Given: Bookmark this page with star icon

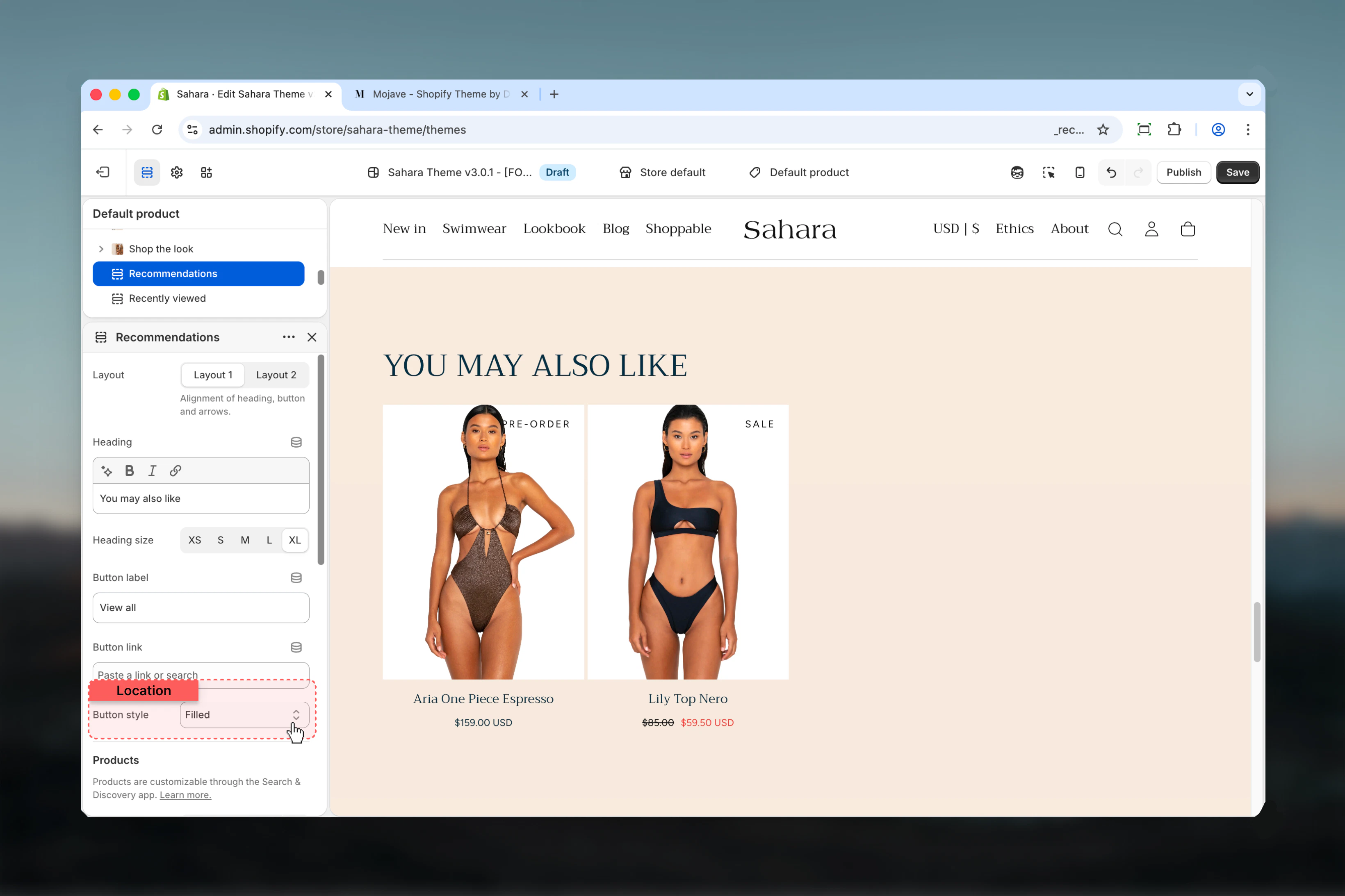Looking at the screenshot, I should [x=1103, y=130].
